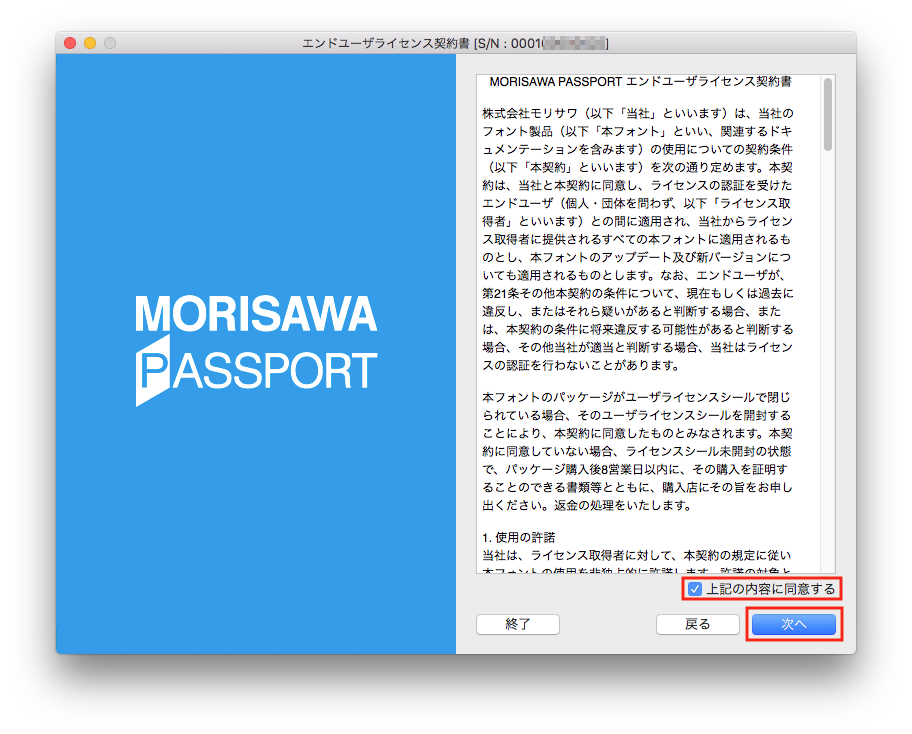Click the 戻る button

(697, 624)
